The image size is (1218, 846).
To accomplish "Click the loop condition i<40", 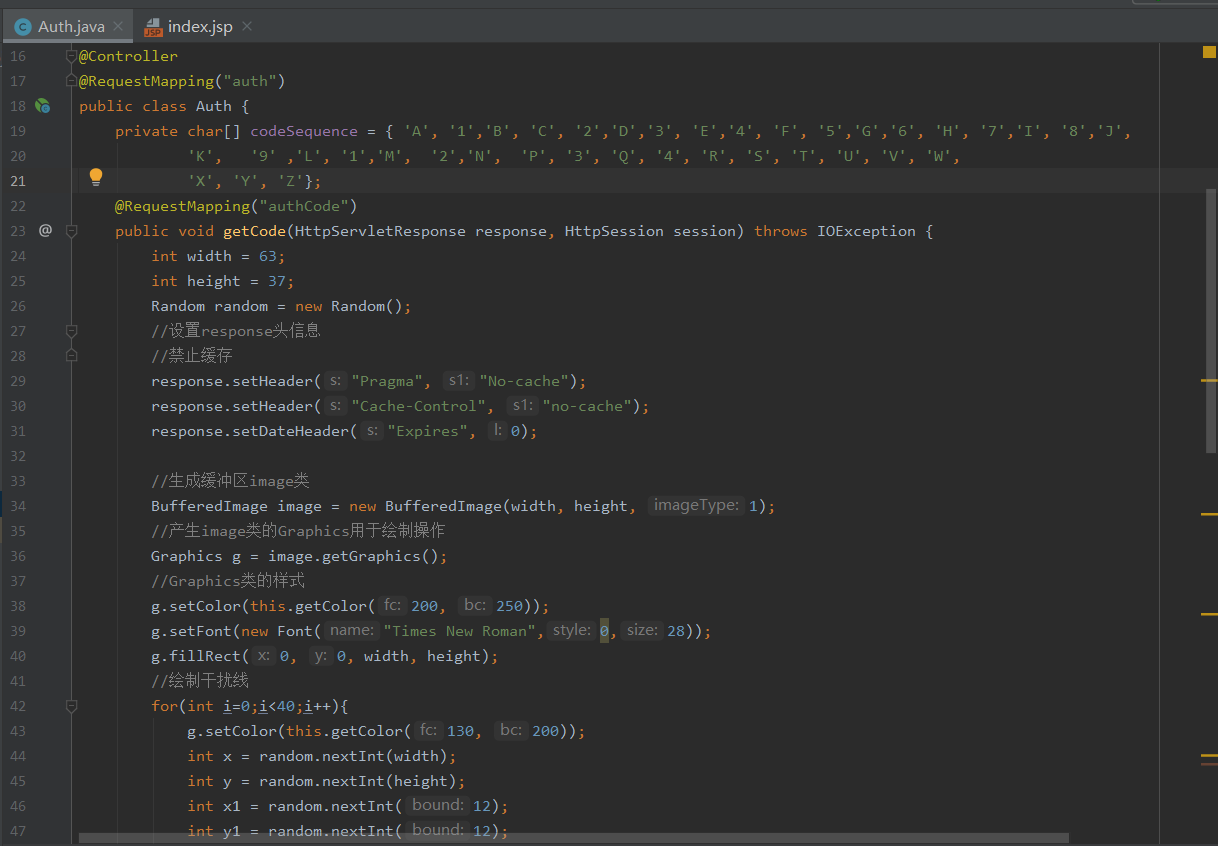I will click(277, 706).
